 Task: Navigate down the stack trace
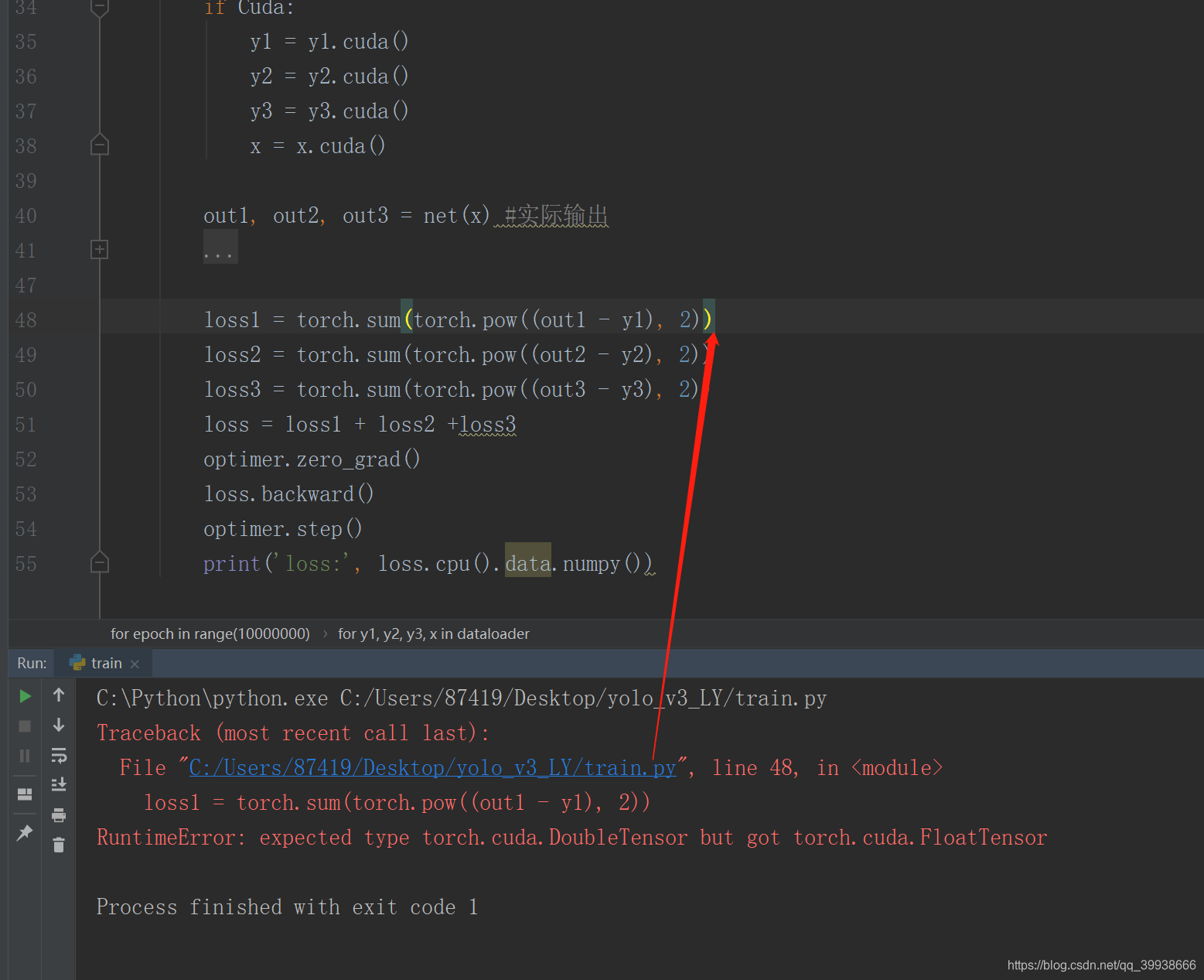pyautogui.click(x=58, y=725)
